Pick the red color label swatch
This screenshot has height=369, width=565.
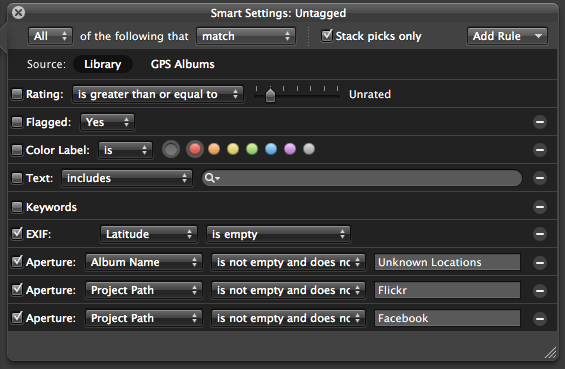coord(195,149)
